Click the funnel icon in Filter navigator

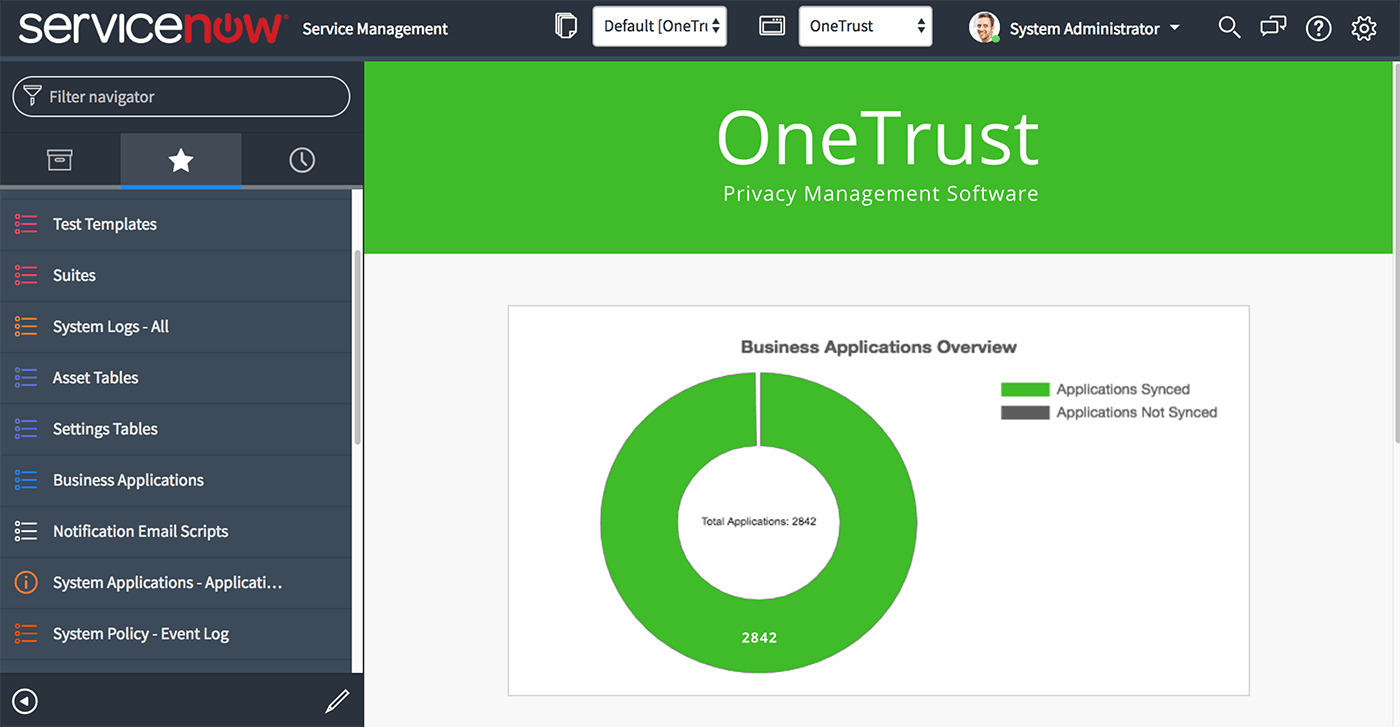coord(33,96)
